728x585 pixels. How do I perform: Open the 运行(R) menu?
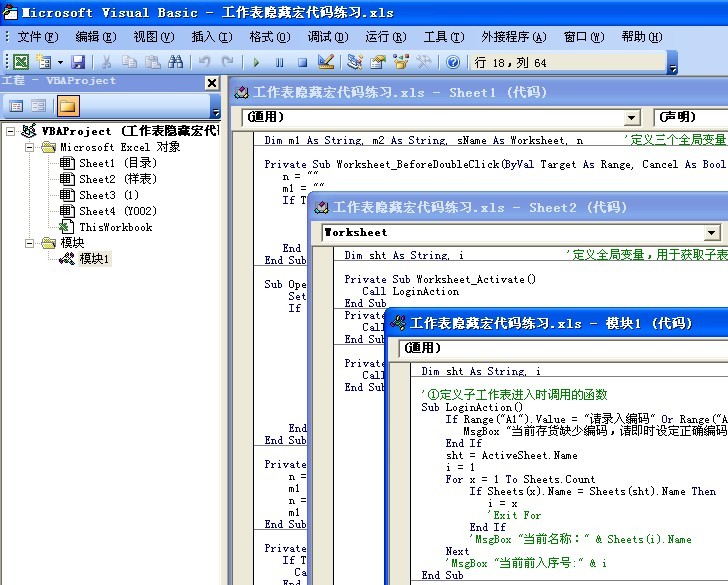(386, 36)
